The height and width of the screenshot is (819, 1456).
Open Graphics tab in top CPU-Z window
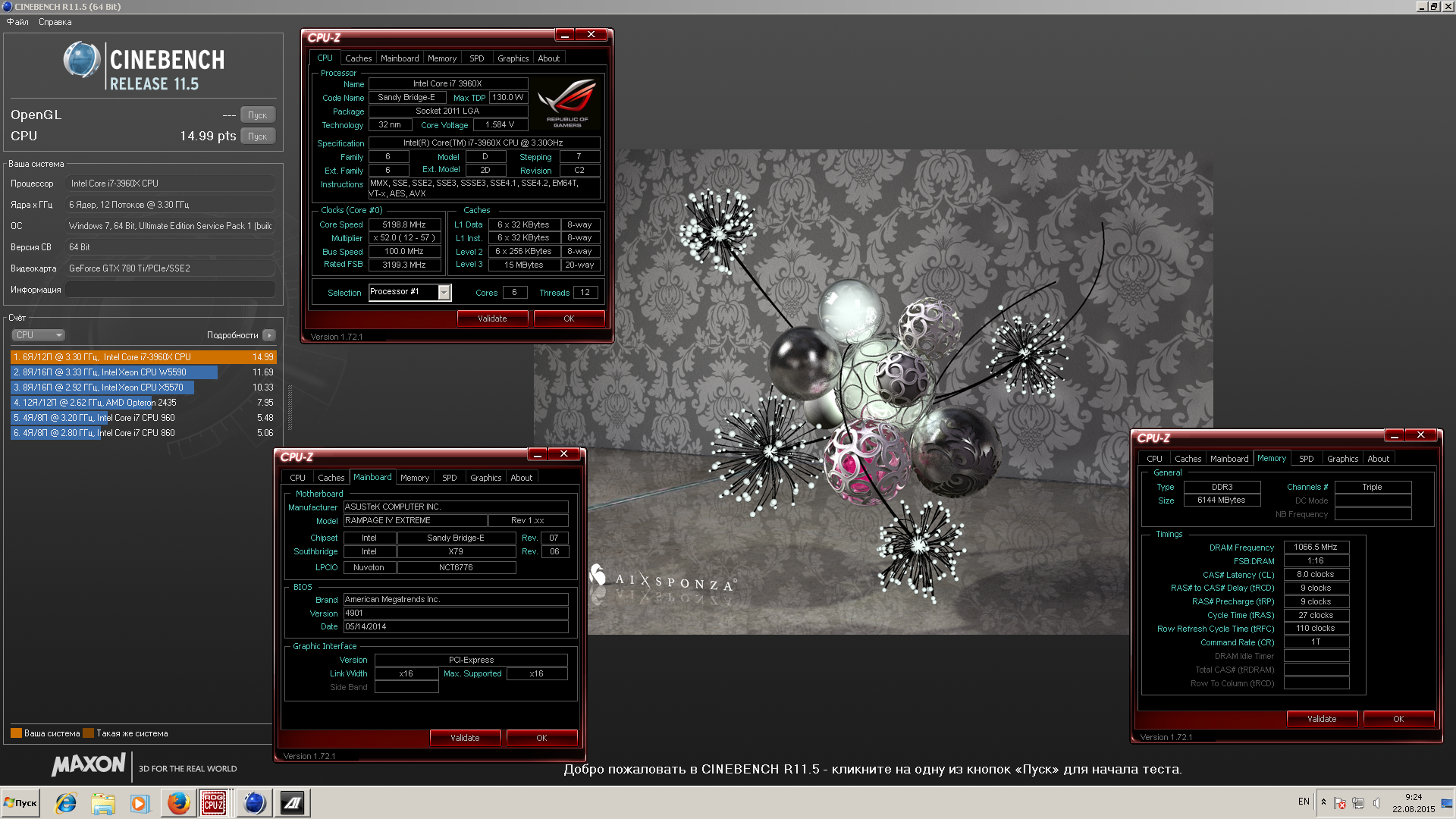pos(513,58)
